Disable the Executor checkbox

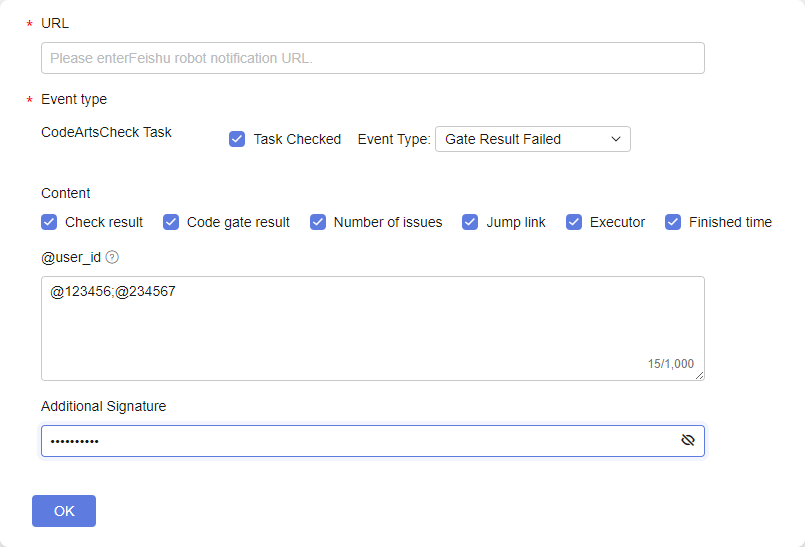click(x=573, y=222)
